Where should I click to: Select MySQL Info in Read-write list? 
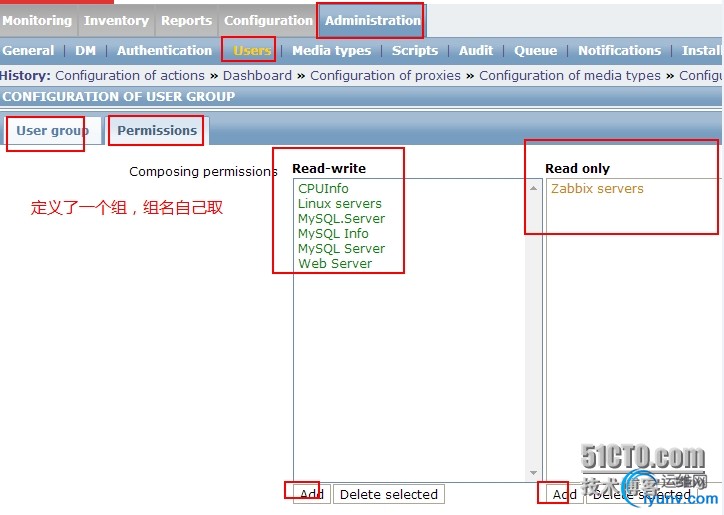click(333, 234)
